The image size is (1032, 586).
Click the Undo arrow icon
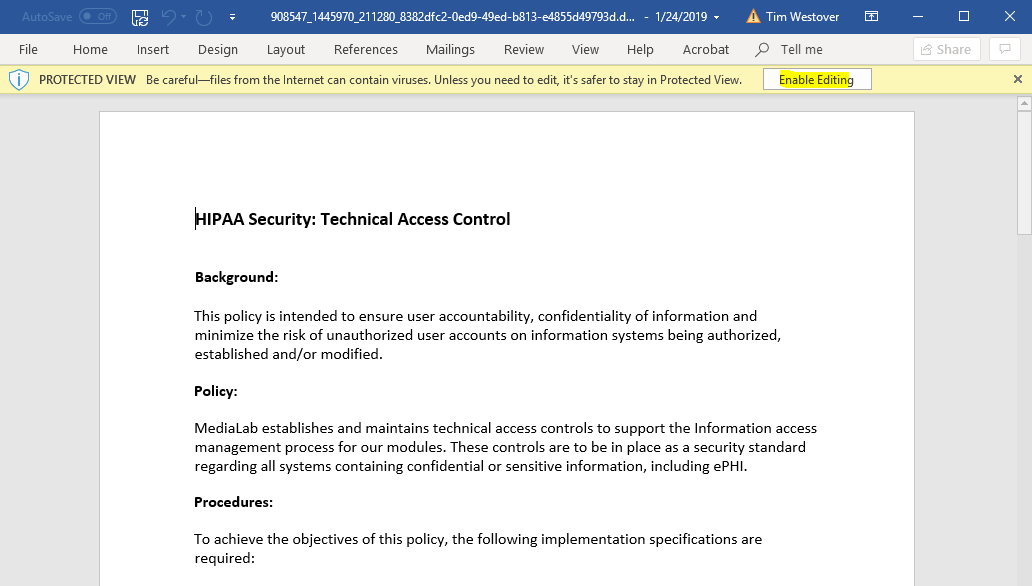(169, 17)
